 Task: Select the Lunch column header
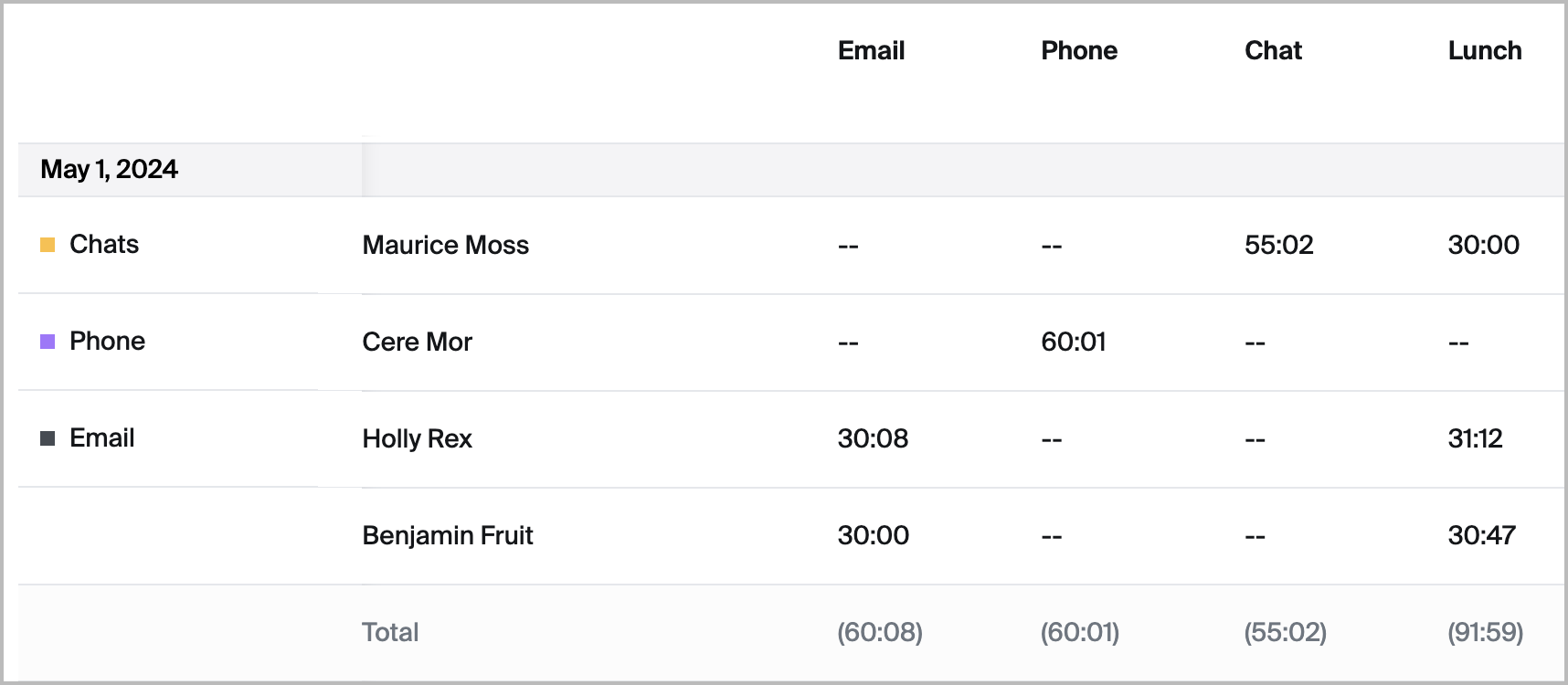(1484, 51)
